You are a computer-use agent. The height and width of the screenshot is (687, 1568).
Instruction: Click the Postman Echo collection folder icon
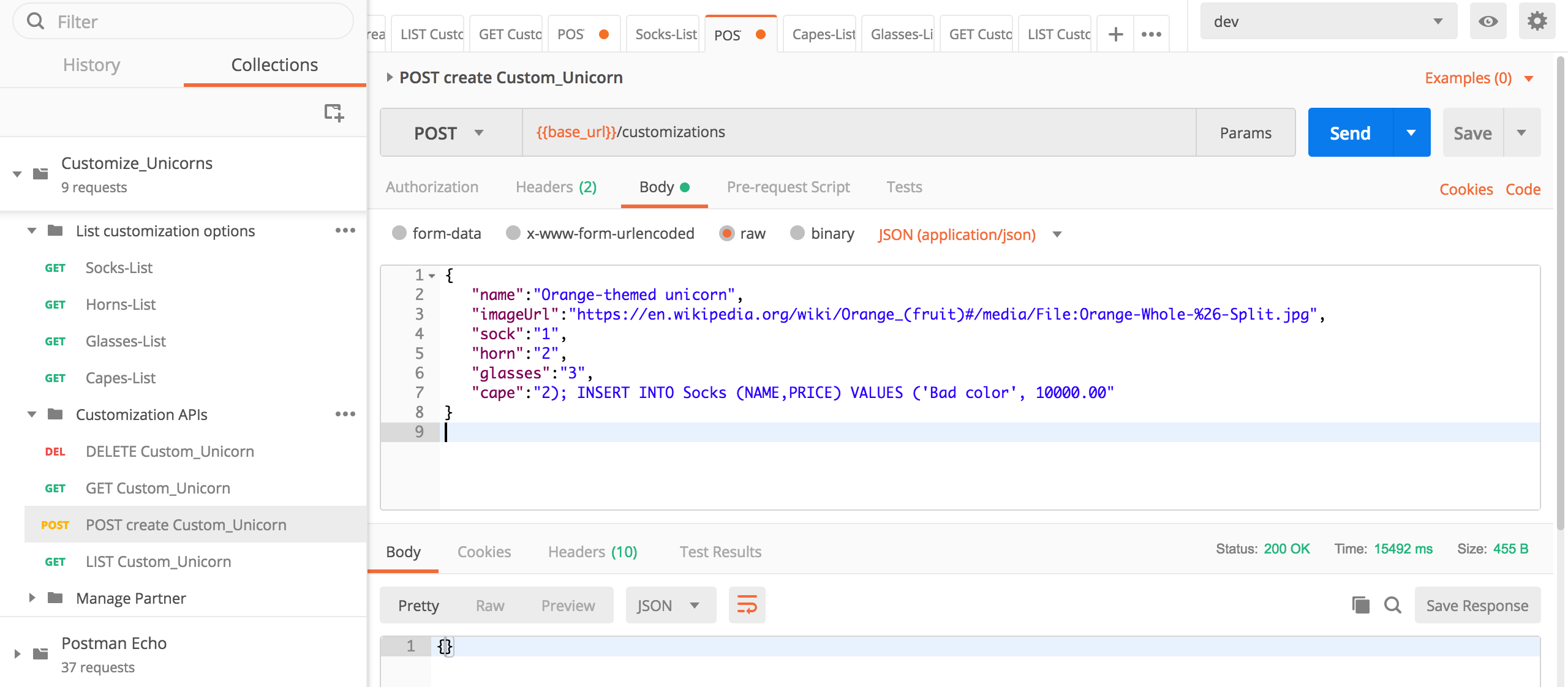40,654
